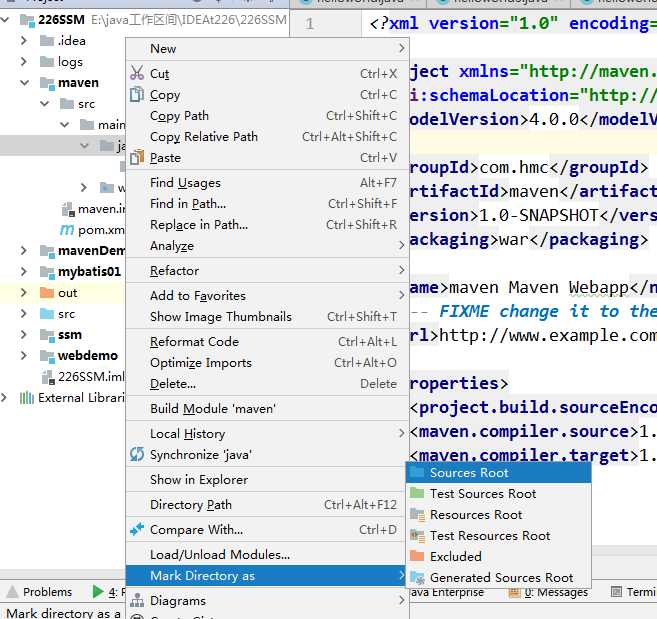Click the 226SSM.iml file icon
Viewport: 657px width, 619px height.
click(48, 377)
